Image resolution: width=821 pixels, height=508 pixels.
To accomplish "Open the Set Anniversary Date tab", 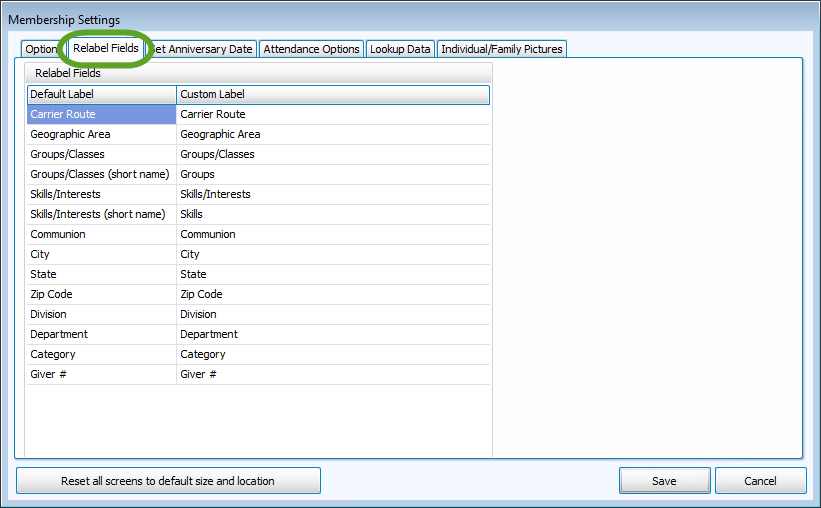I will point(204,49).
